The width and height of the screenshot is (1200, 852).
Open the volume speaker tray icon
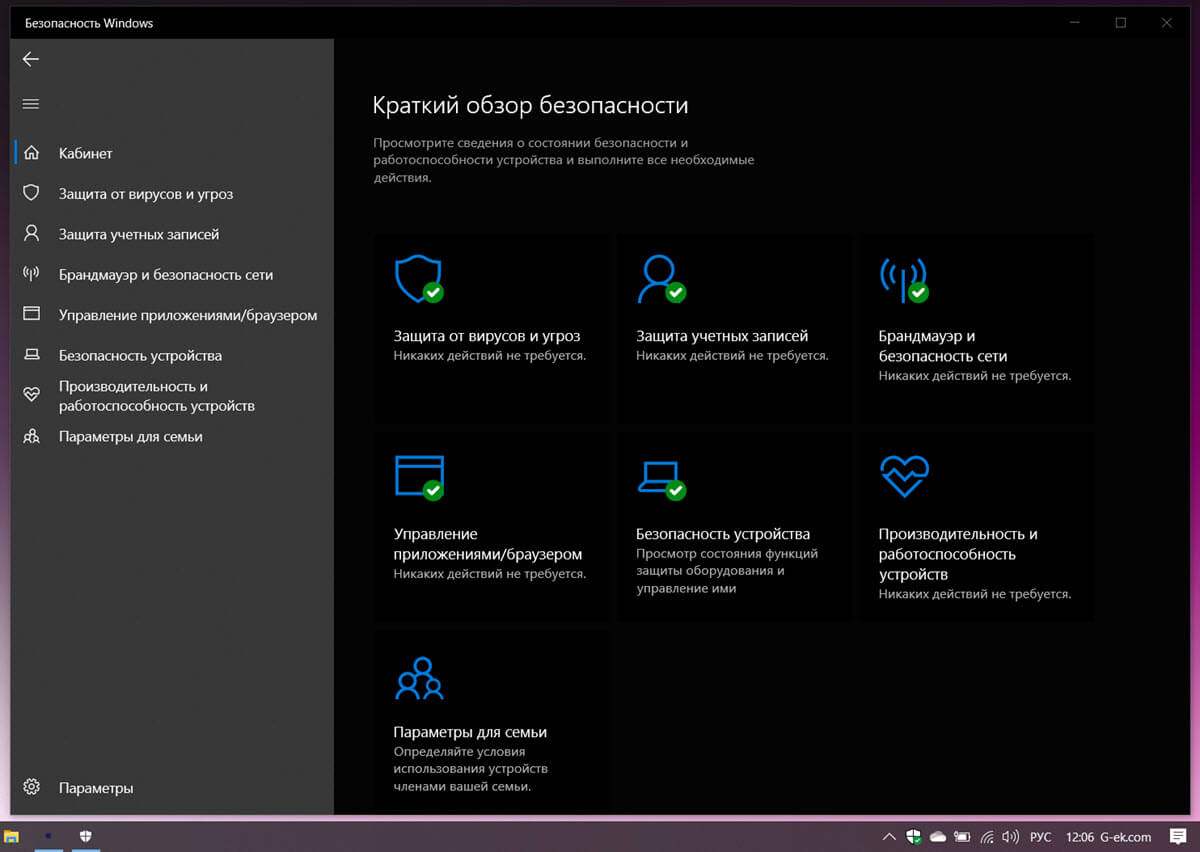click(1011, 836)
